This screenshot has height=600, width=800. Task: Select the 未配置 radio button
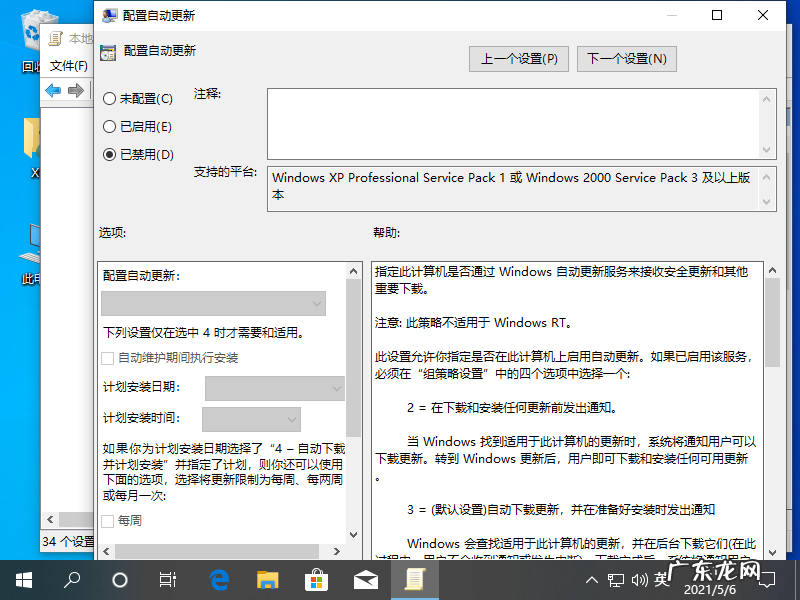[x=110, y=100]
